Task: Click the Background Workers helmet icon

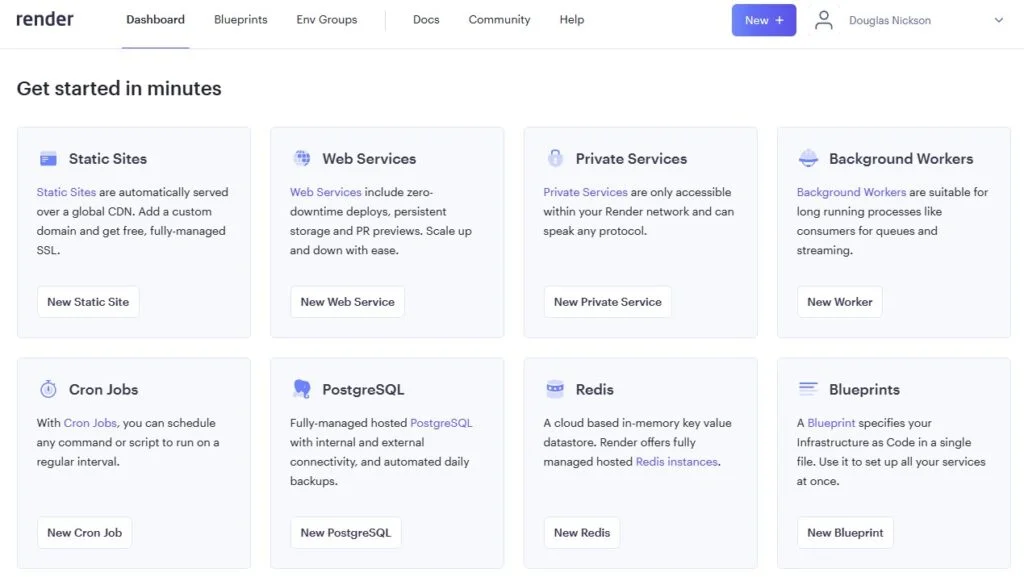Action: [x=808, y=159]
